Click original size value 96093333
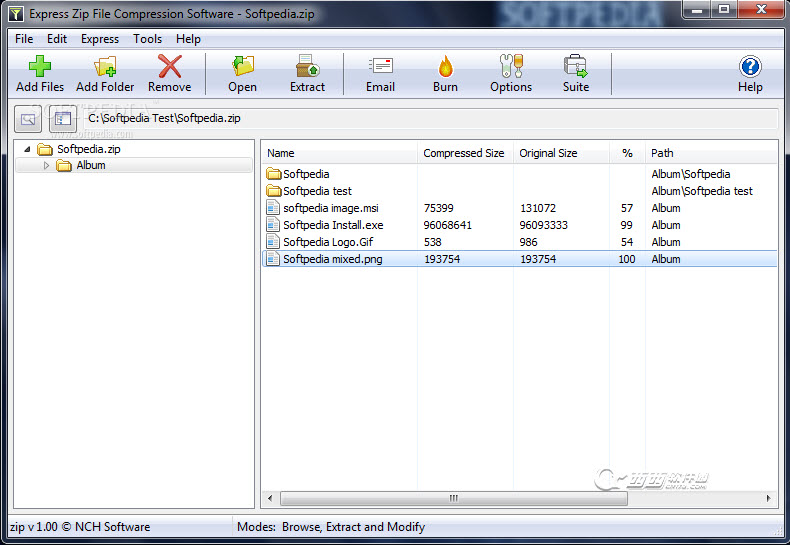Viewport: 790px width, 545px height. [x=543, y=225]
